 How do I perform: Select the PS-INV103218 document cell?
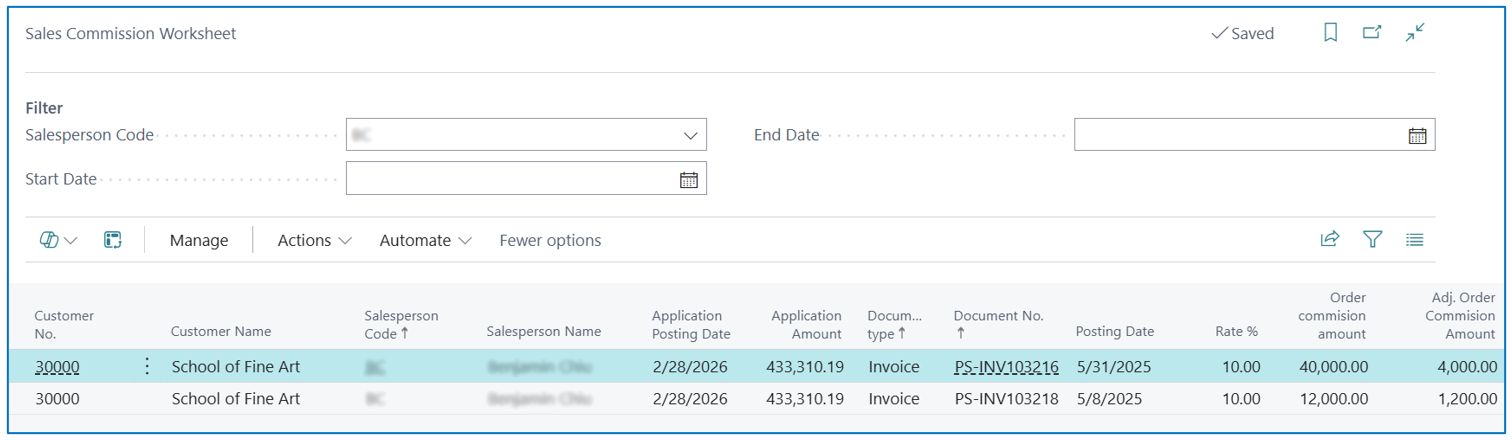(x=1006, y=399)
